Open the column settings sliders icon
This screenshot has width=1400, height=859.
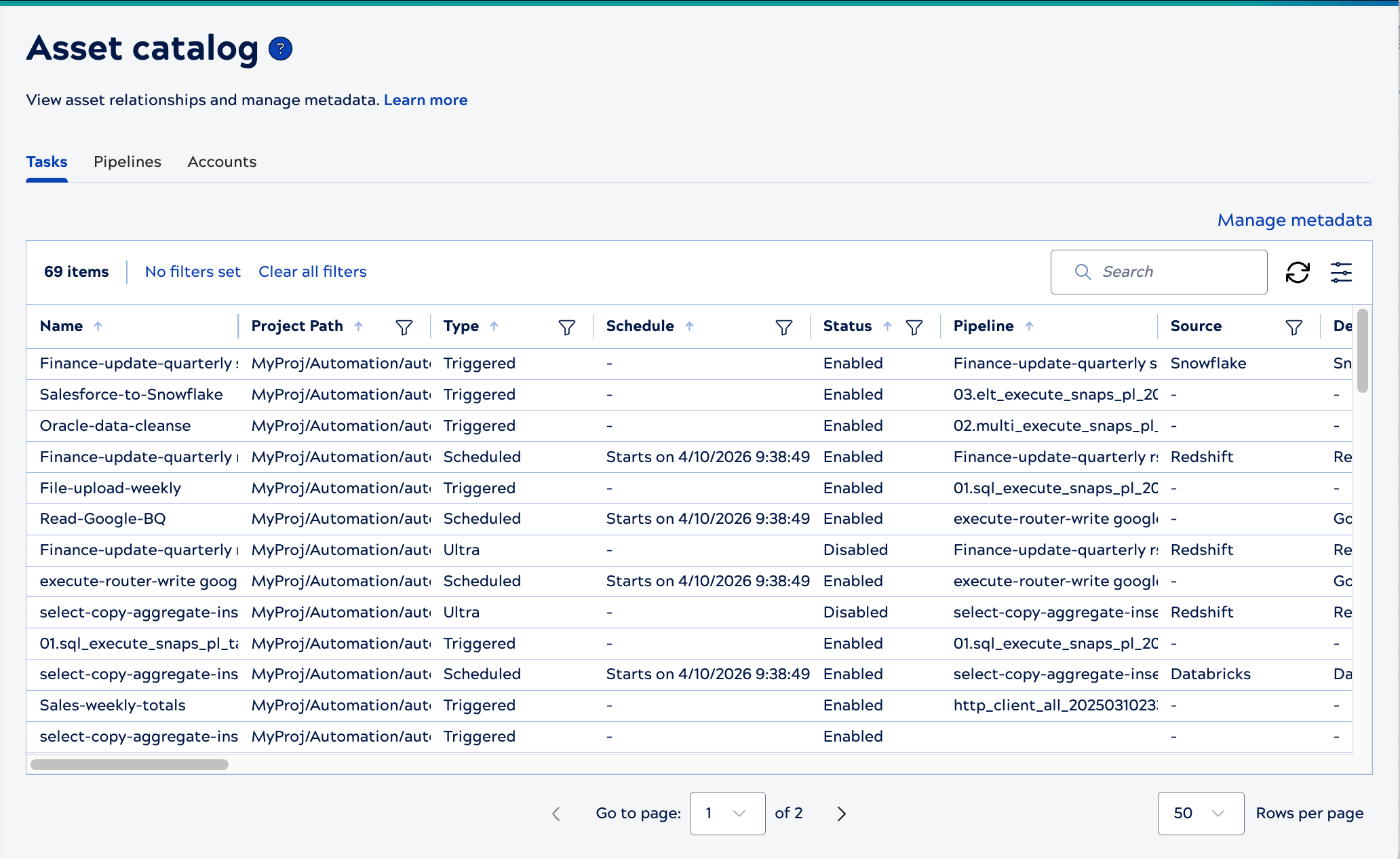coord(1341,272)
